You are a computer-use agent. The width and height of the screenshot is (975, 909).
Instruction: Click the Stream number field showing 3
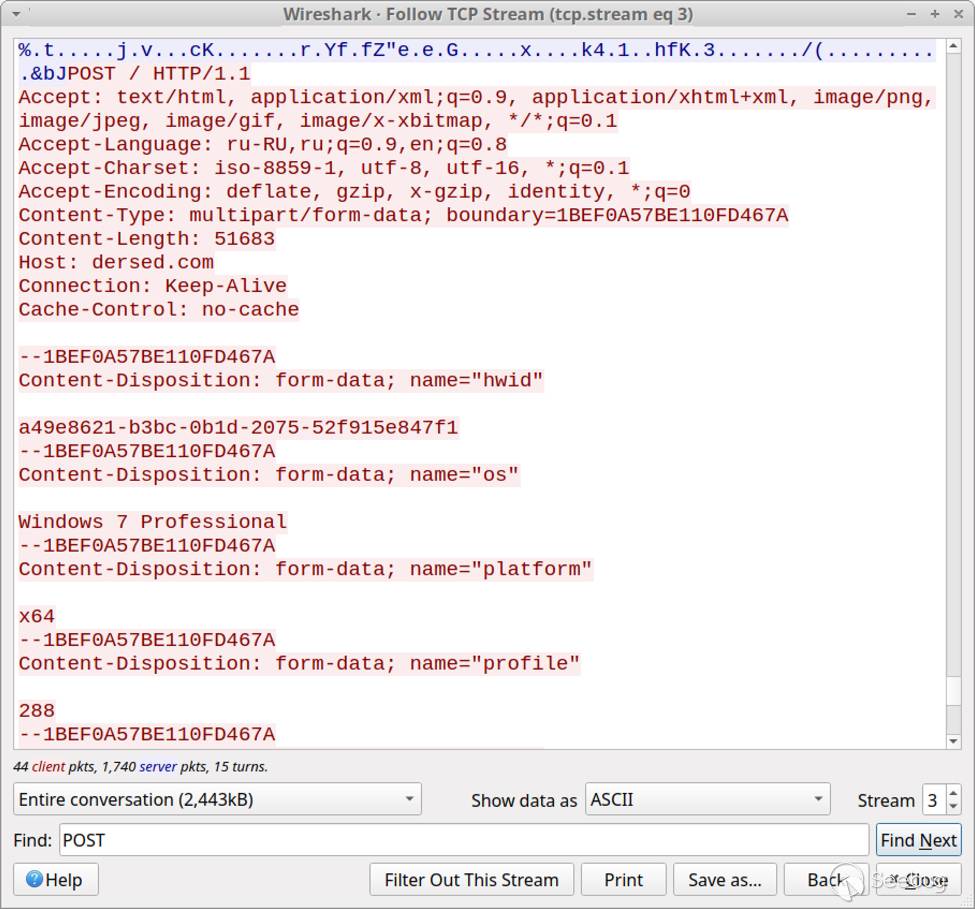pyautogui.click(x=932, y=800)
